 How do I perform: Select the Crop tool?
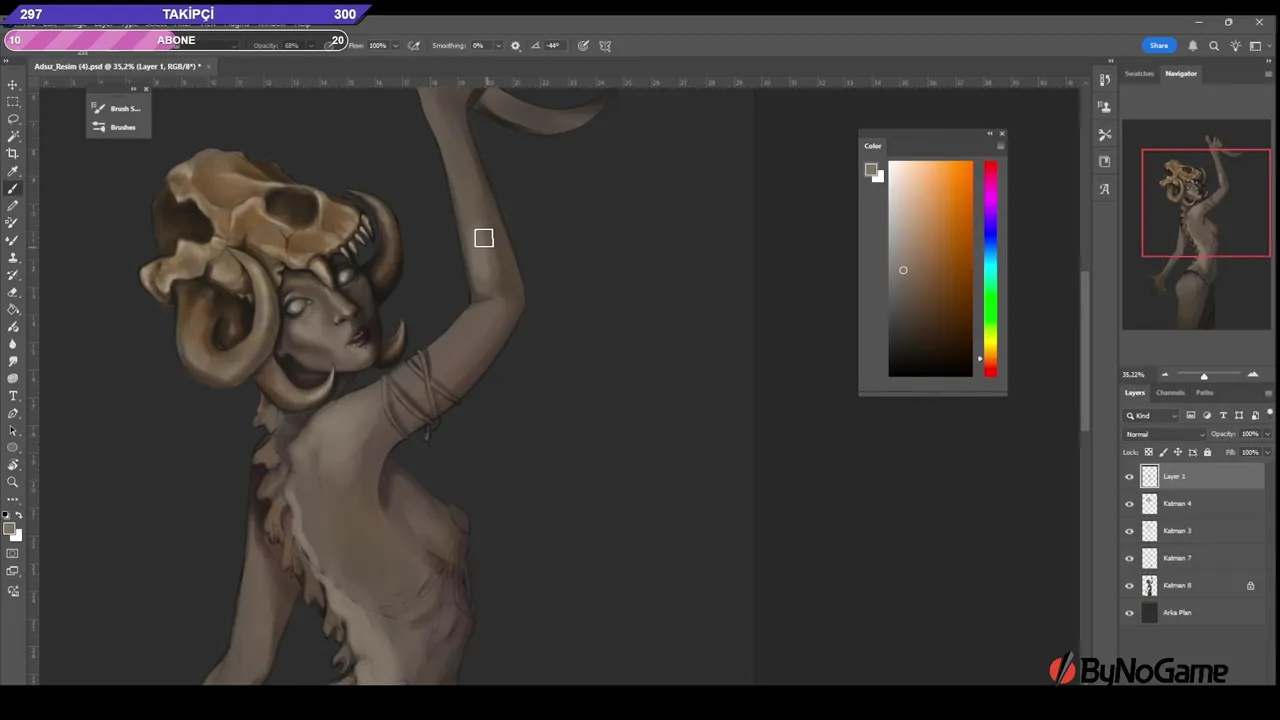tap(13, 153)
